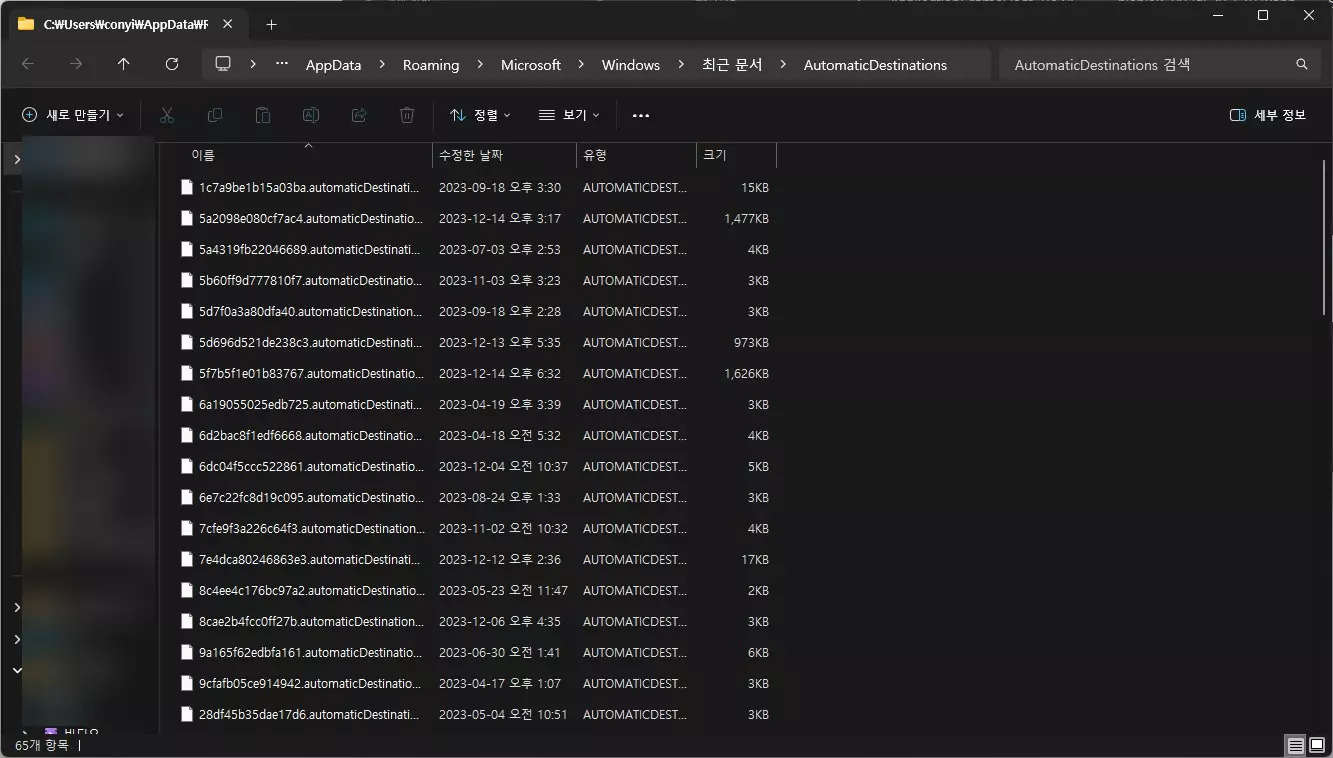
Task: Go to Microsoft breadcrumb folder
Action: 531,65
